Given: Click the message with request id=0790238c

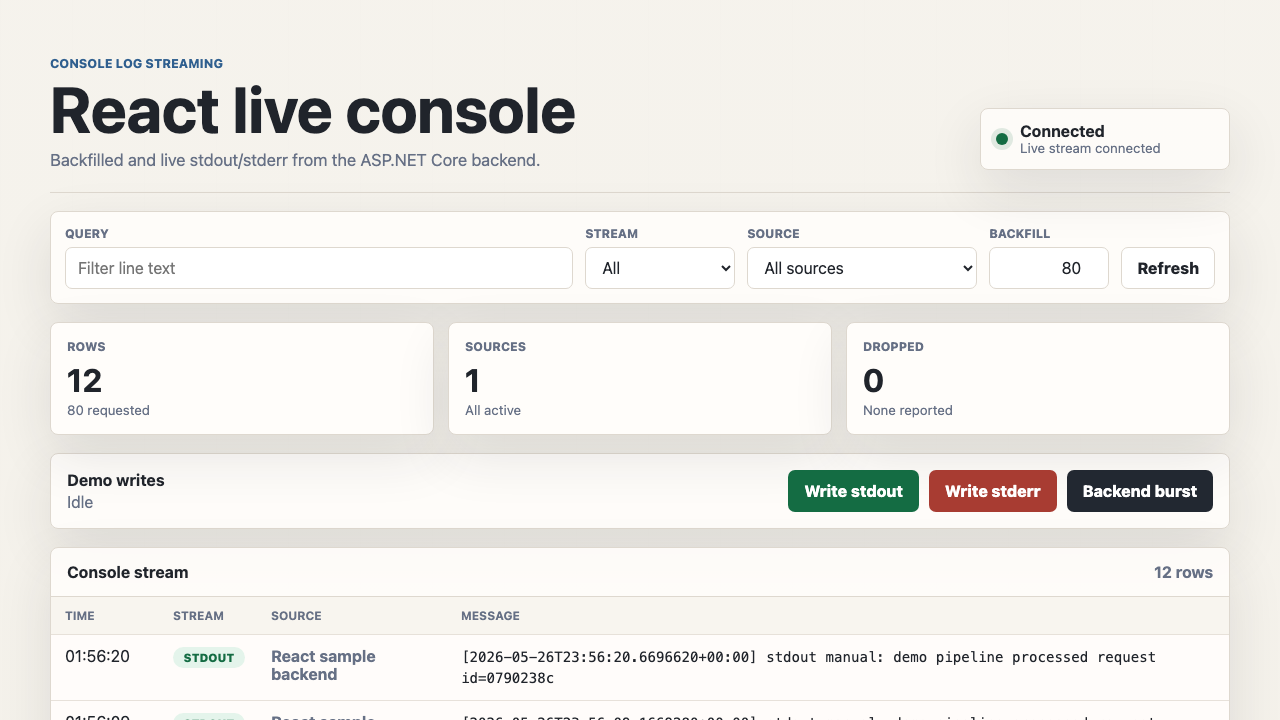Looking at the screenshot, I should click(x=808, y=668).
